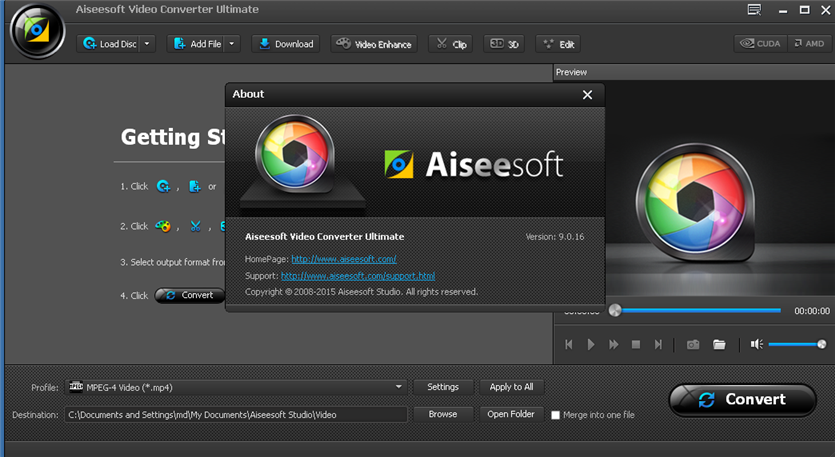Open the menu icon in title bar
Image resolution: width=835 pixels, height=457 pixels.
coord(753,10)
